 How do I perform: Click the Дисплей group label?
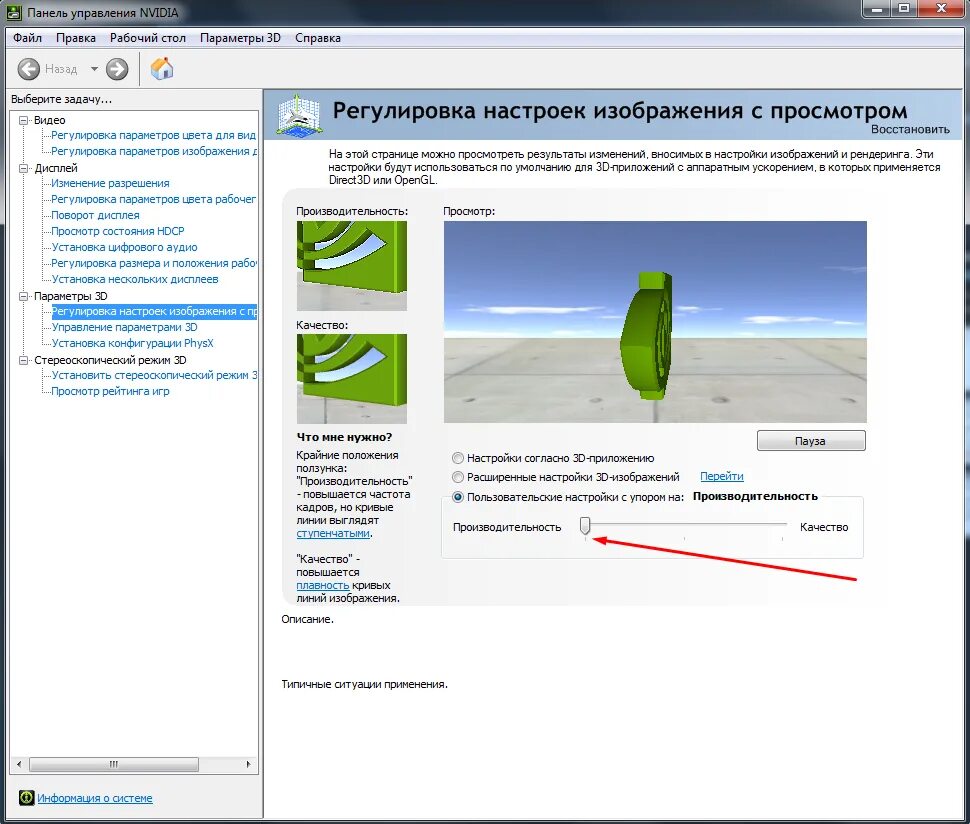pyautogui.click(x=56, y=168)
